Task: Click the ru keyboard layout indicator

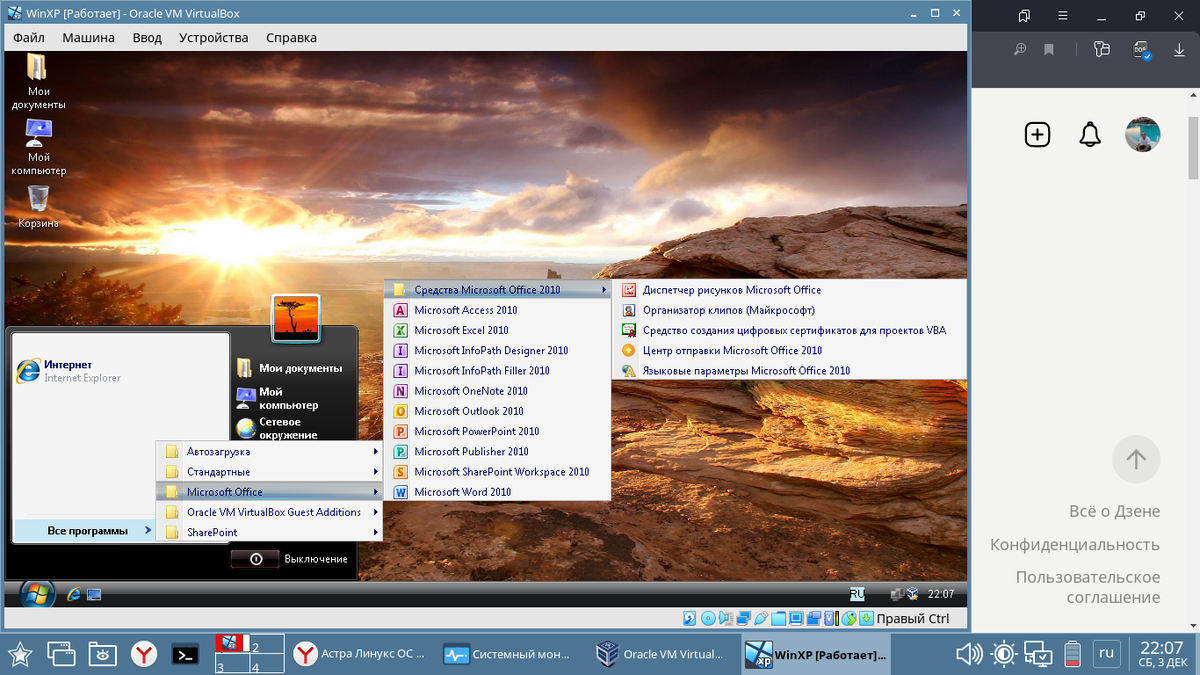Action: click(x=1106, y=654)
